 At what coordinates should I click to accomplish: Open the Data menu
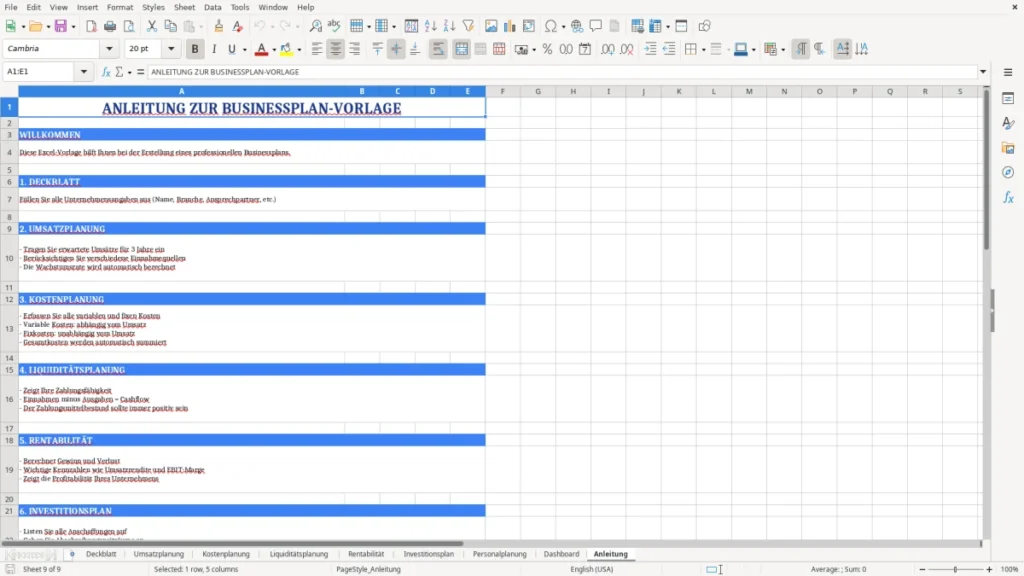coord(212,7)
